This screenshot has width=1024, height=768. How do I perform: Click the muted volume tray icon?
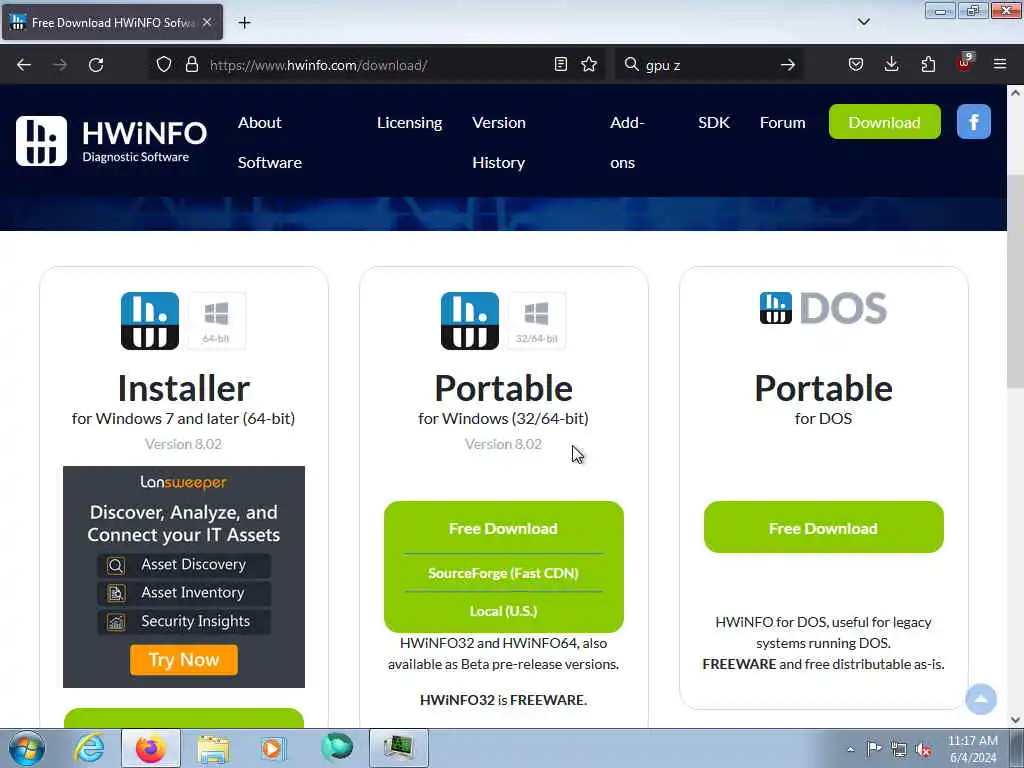923,750
